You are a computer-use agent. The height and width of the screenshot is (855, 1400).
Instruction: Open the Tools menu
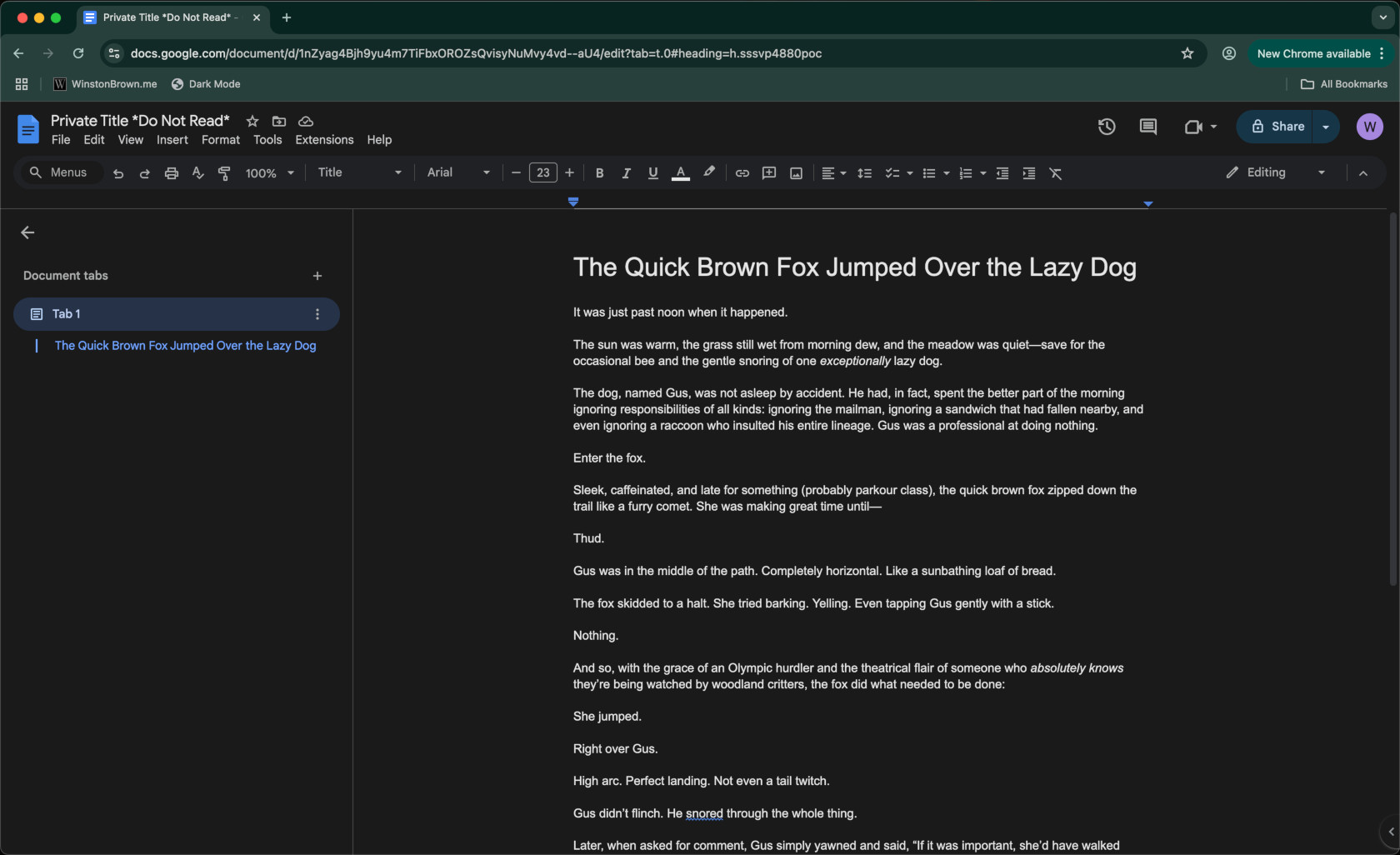click(x=267, y=140)
